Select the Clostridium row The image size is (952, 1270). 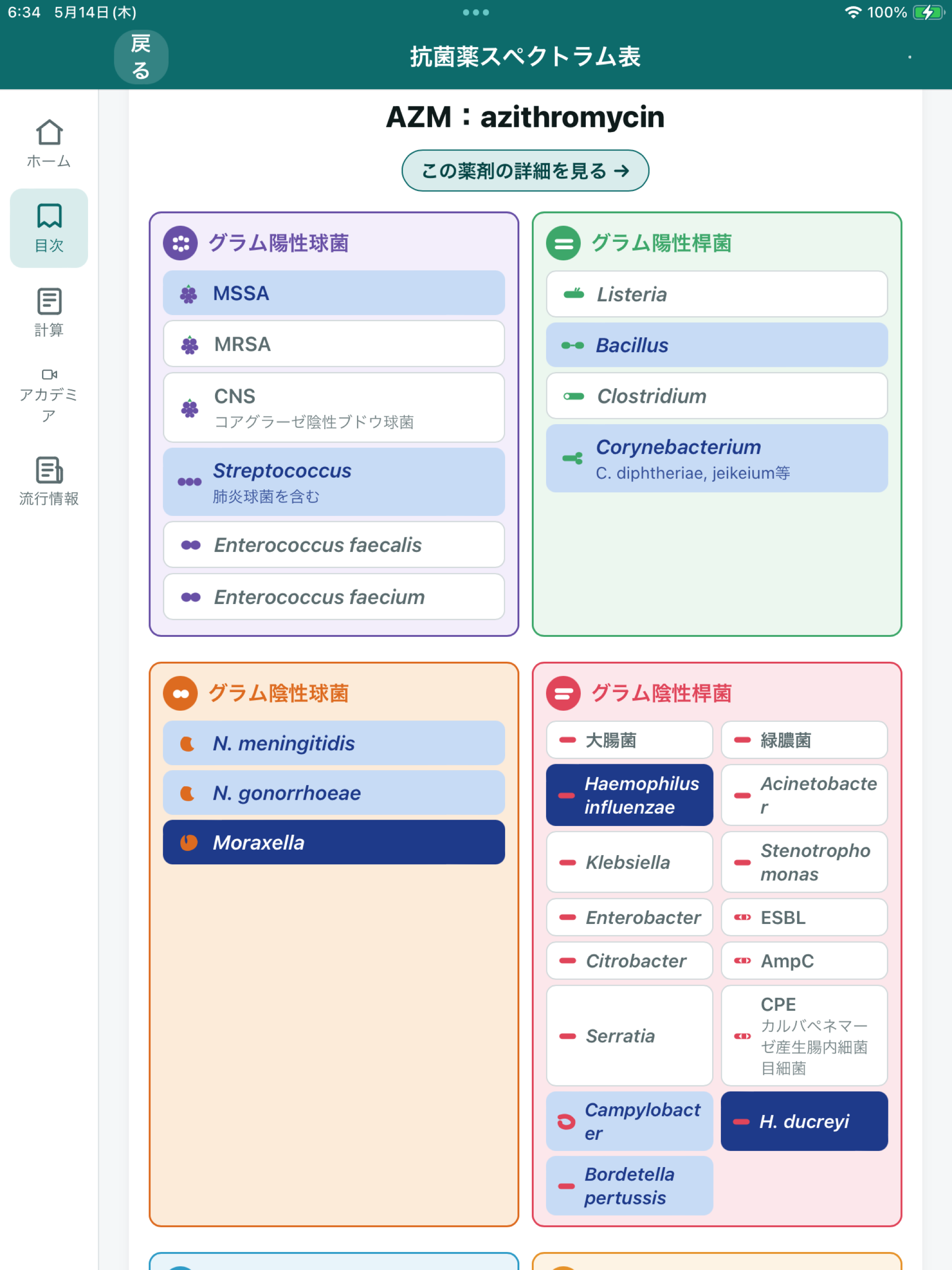click(717, 396)
